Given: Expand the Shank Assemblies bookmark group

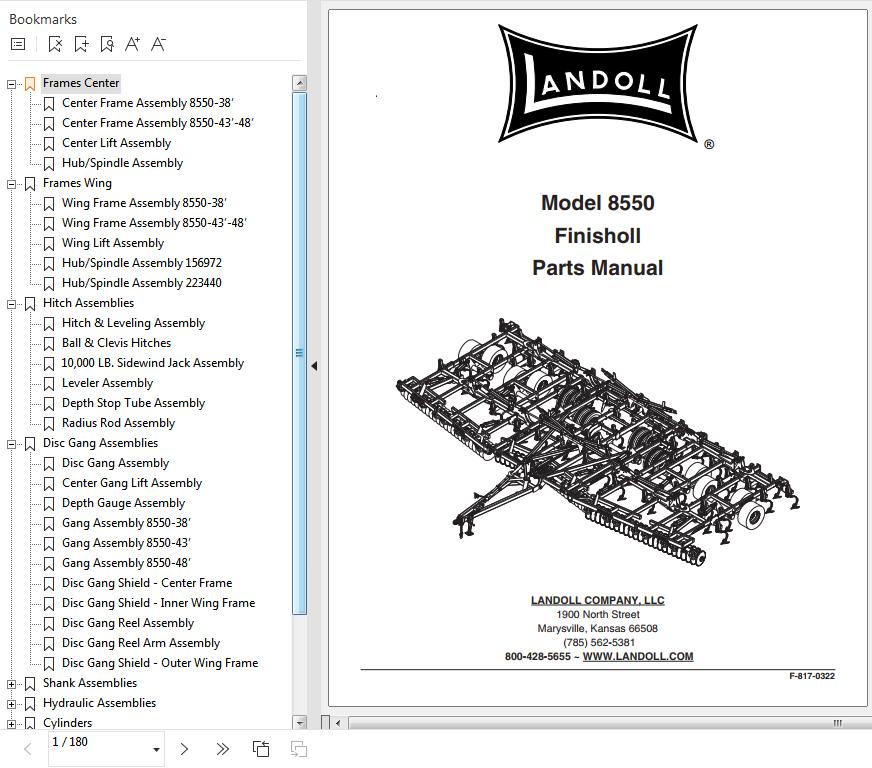Looking at the screenshot, I should click(x=11, y=684).
